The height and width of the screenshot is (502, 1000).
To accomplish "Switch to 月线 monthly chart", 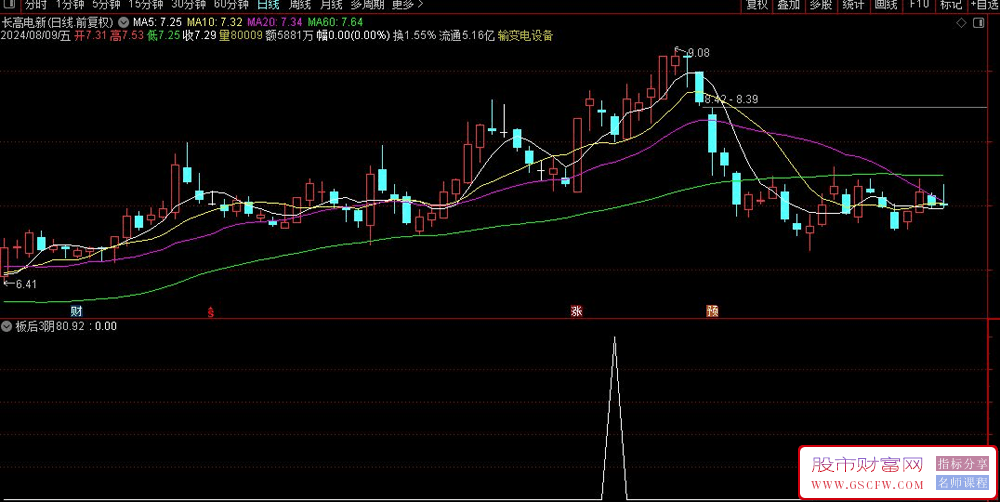I will coord(331,4).
